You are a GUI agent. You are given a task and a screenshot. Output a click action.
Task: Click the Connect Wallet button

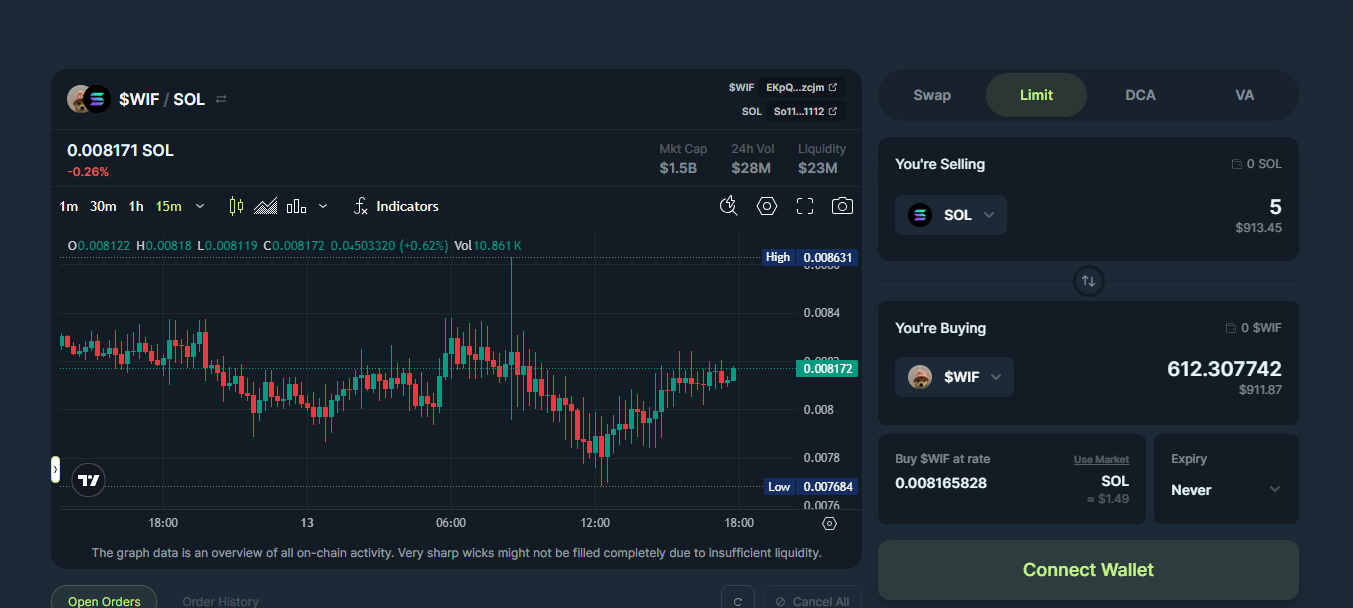[x=1088, y=570]
